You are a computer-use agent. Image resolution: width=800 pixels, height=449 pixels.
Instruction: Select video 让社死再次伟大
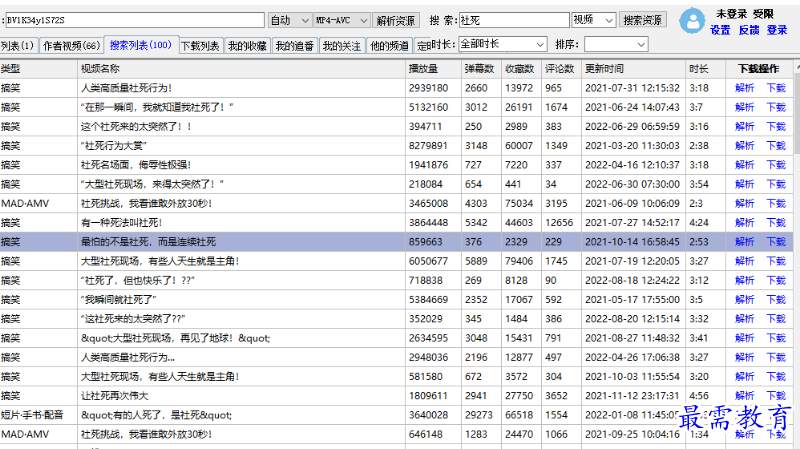(114, 396)
